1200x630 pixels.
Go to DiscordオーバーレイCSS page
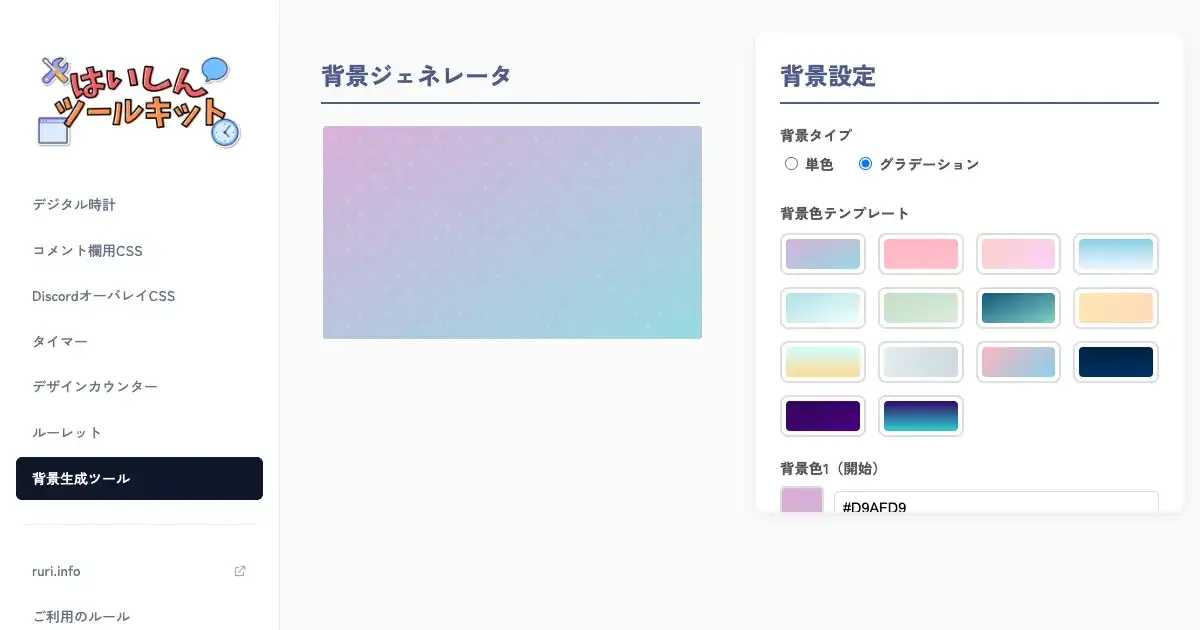[x=103, y=296]
